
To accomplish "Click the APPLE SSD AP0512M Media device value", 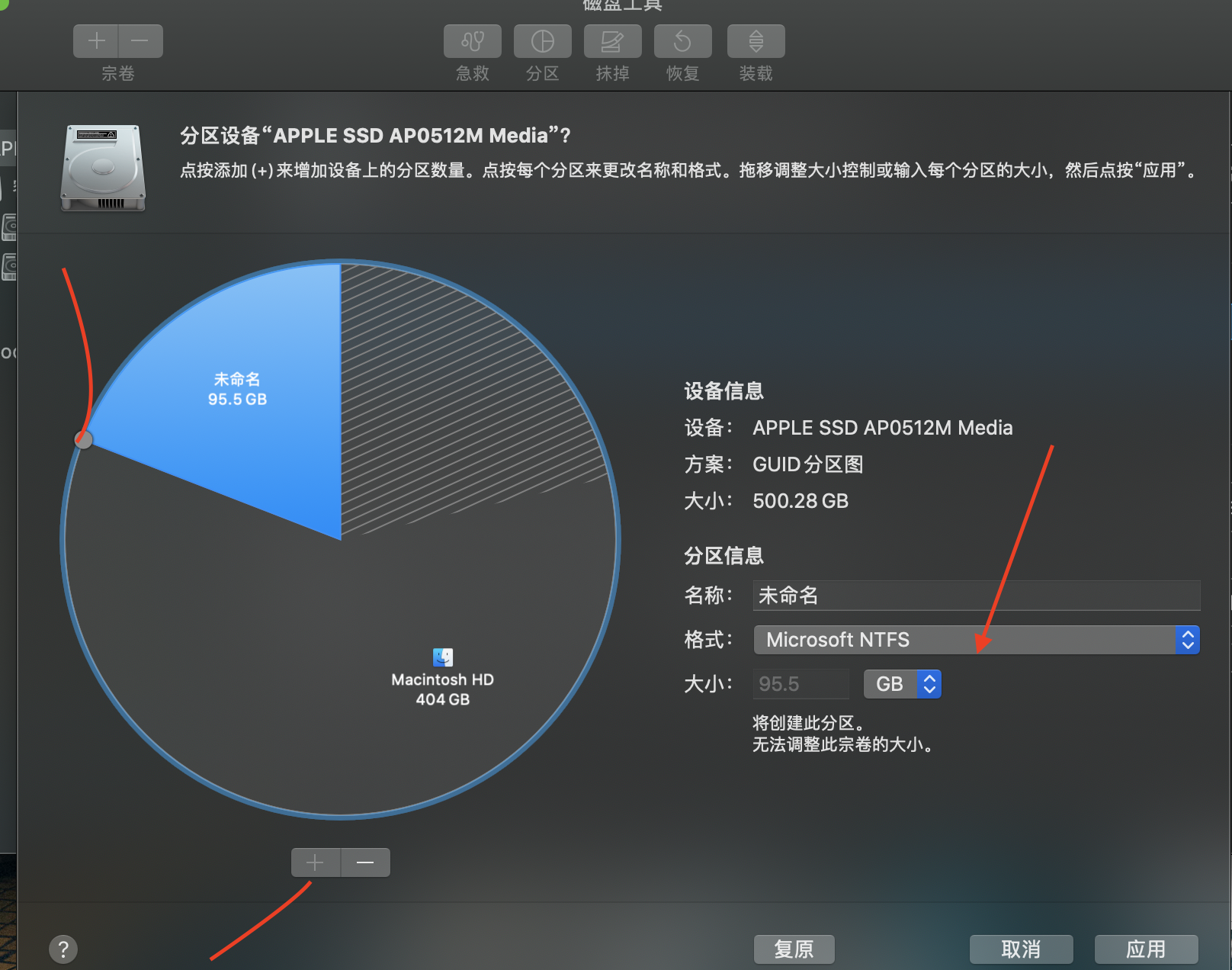I will click(x=883, y=428).
